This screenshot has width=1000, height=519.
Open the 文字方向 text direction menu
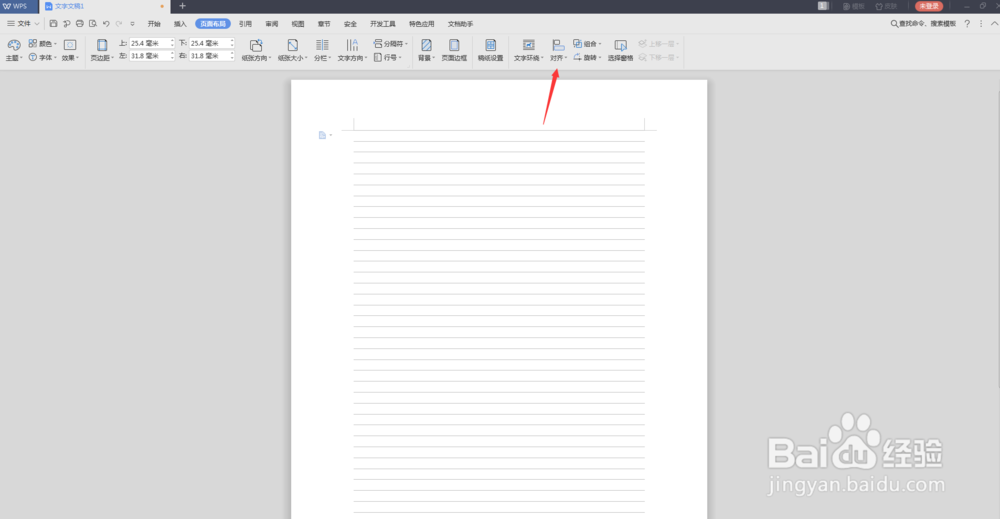352,50
